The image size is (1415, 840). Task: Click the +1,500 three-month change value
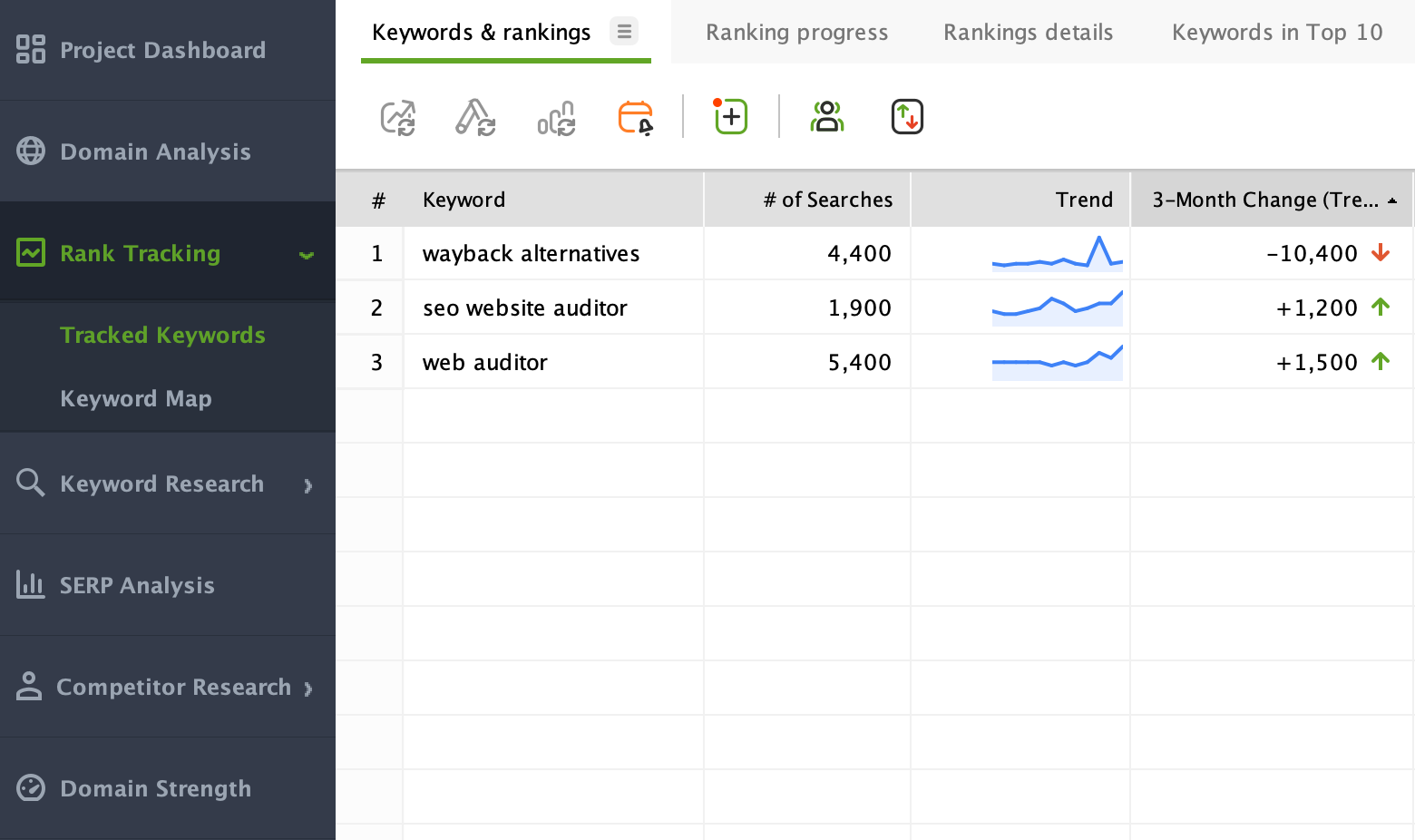coord(1317,363)
